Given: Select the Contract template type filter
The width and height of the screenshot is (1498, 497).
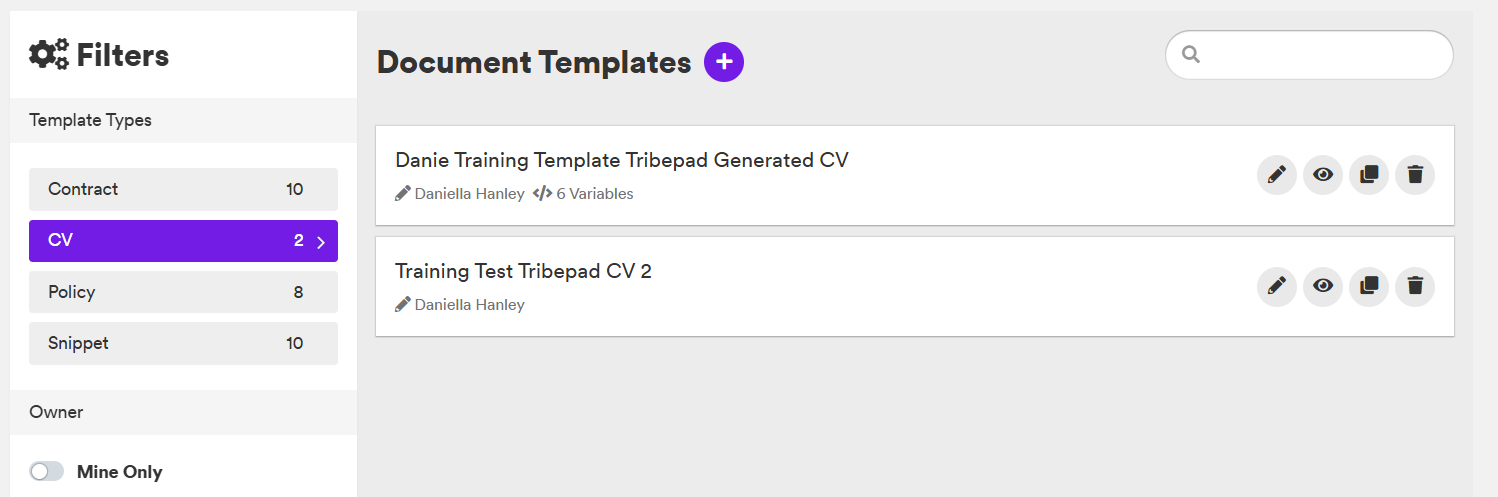Looking at the screenshot, I should (183, 189).
